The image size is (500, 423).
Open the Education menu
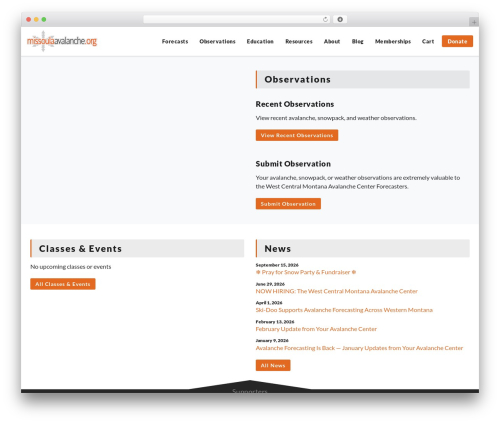click(x=260, y=41)
